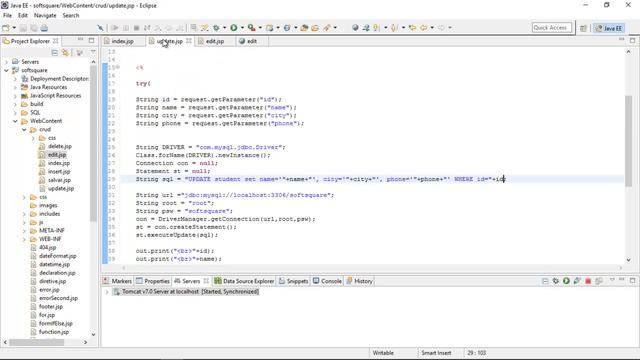Open the Snippets tab
The height and width of the screenshot is (360, 640).
pos(293,281)
